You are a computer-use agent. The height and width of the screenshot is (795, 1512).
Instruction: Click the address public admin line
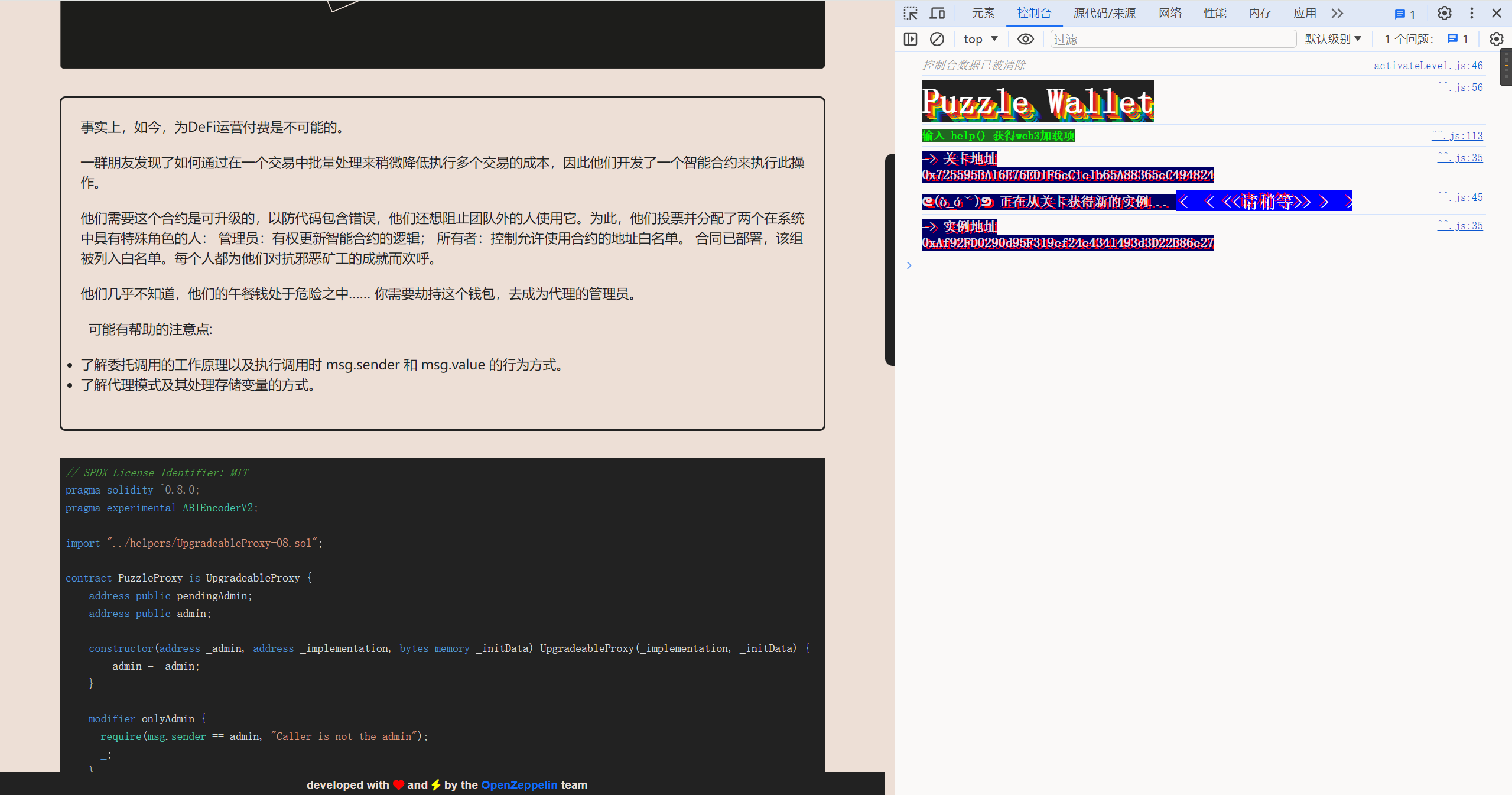point(149,614)
